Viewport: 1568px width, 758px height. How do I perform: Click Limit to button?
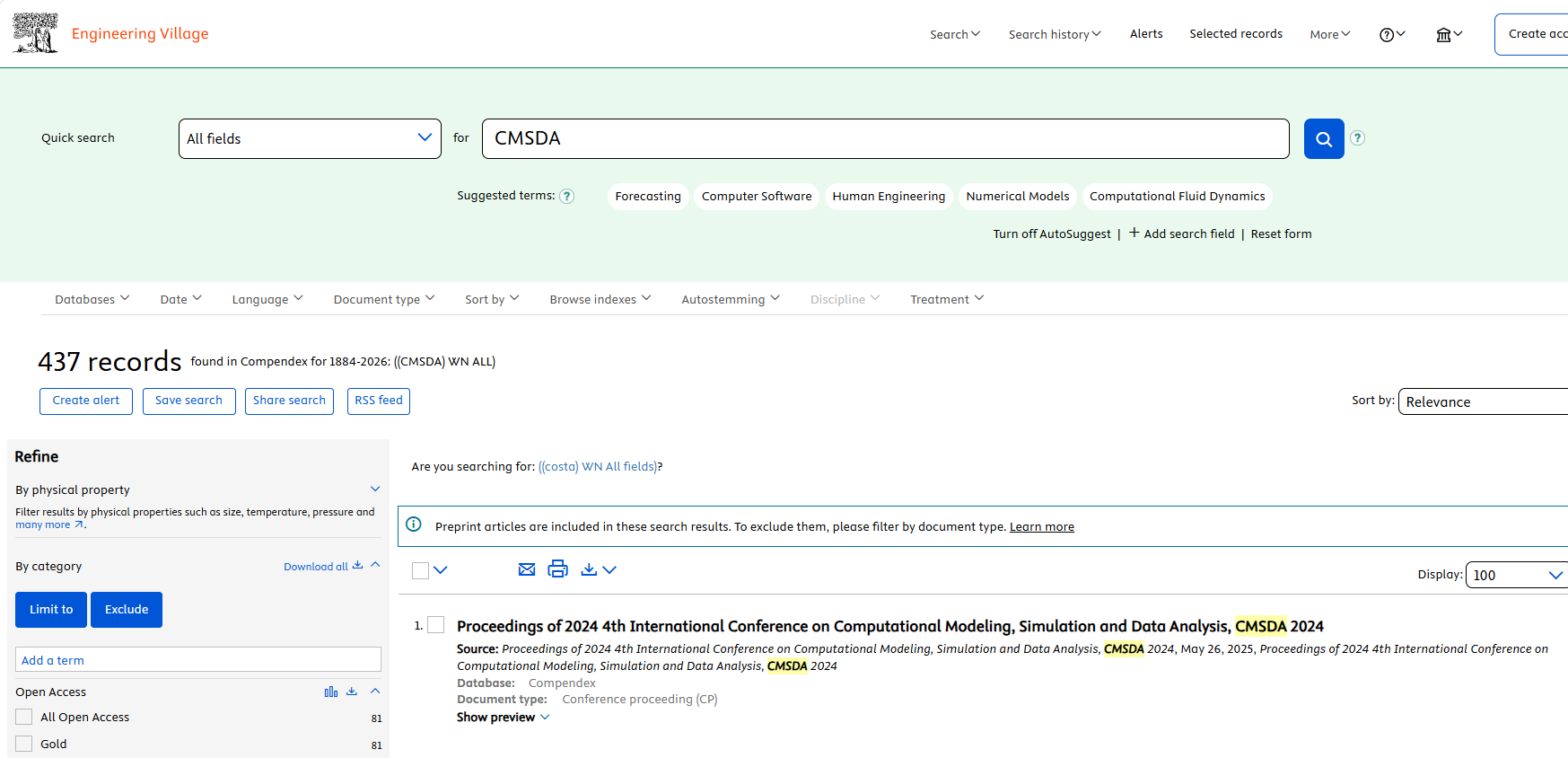(x=51, y=609)
